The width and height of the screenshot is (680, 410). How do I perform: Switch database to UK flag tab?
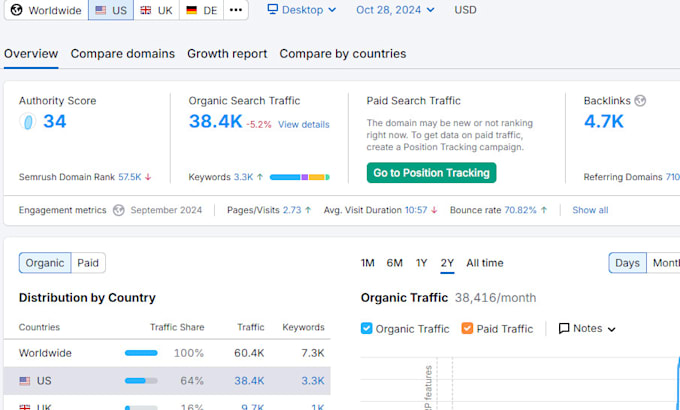157,10
